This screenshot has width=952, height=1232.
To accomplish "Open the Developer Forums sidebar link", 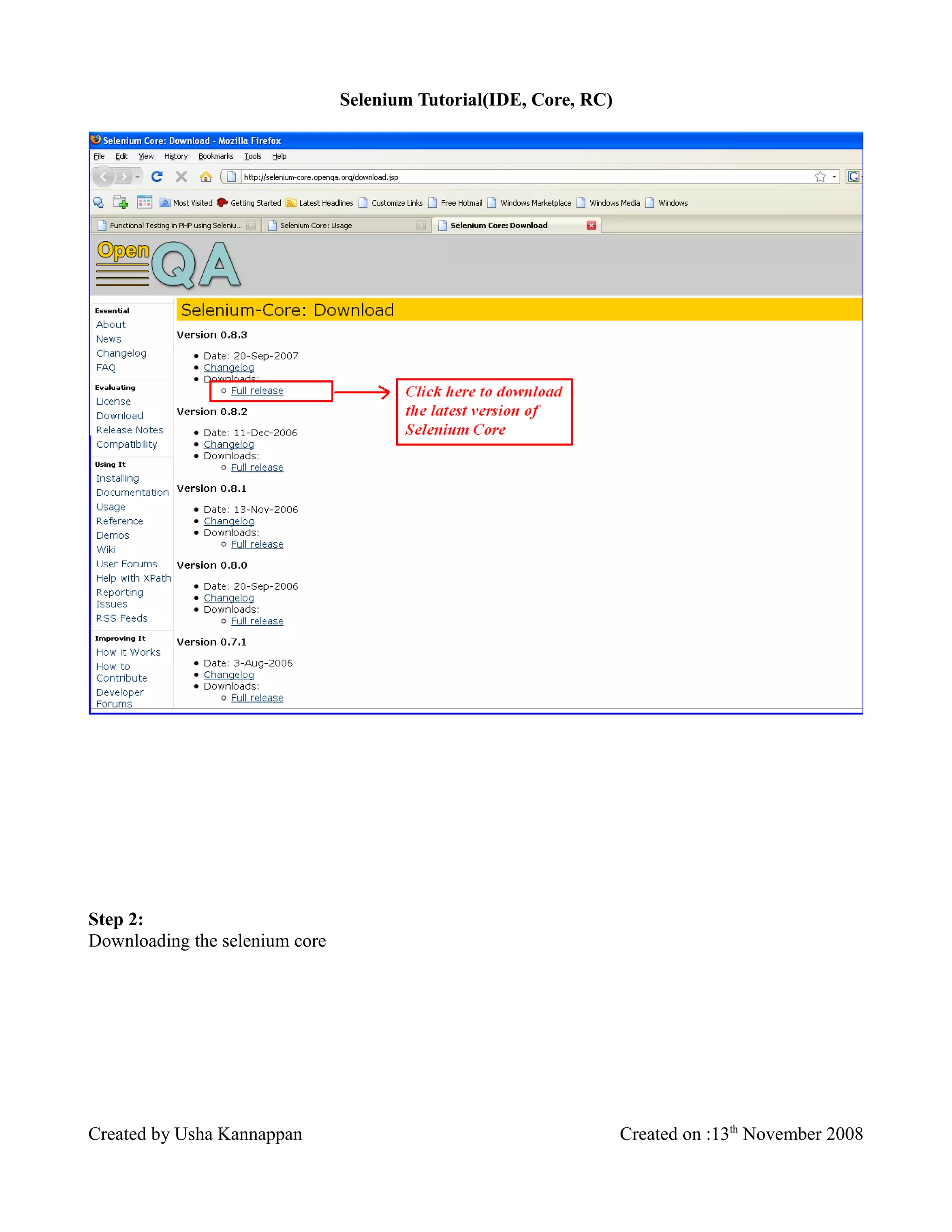I will (119, 698).
